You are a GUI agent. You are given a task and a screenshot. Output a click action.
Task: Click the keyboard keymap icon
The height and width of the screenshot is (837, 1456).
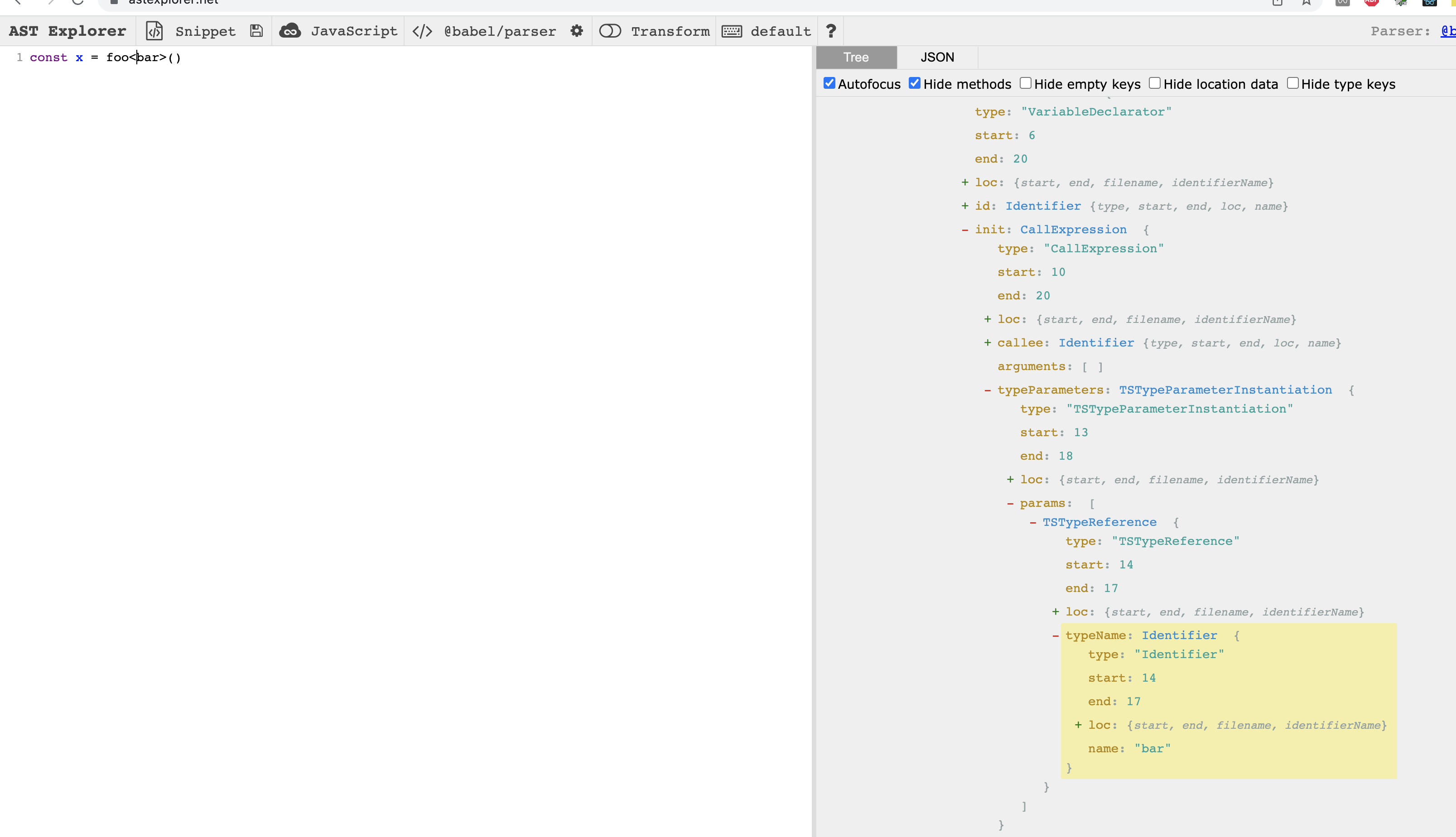click(x=732, y=31)
